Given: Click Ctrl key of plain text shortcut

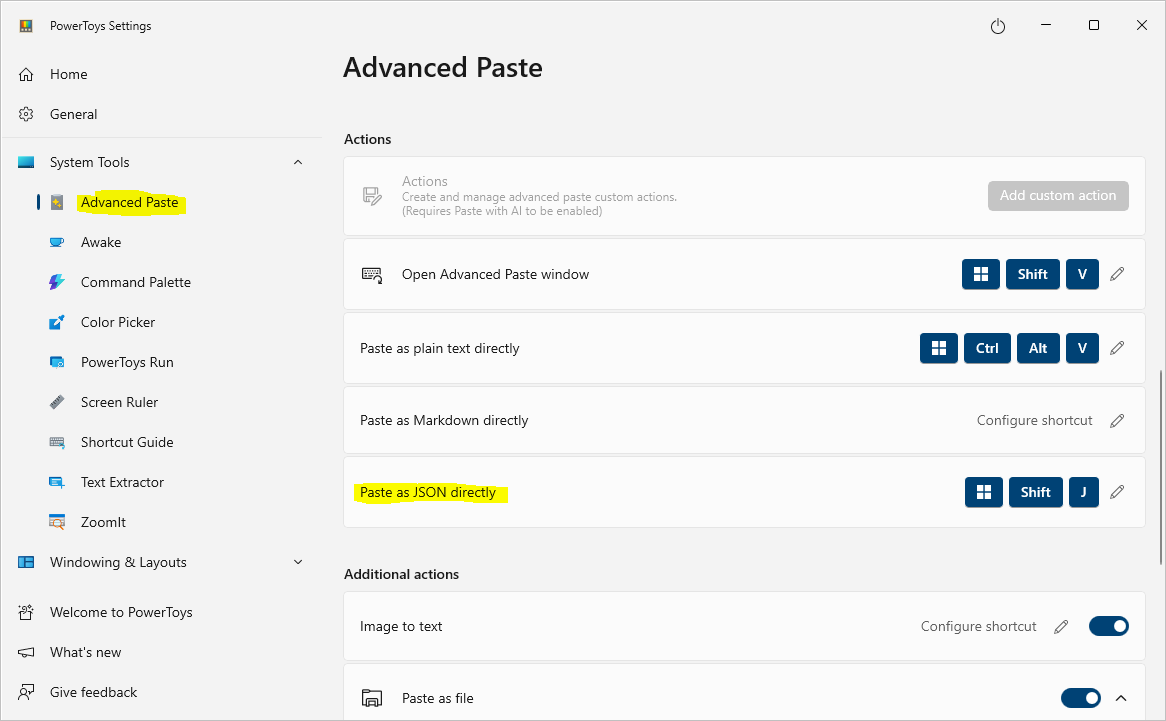Looking at the screenshot, I should coord(987,348).
